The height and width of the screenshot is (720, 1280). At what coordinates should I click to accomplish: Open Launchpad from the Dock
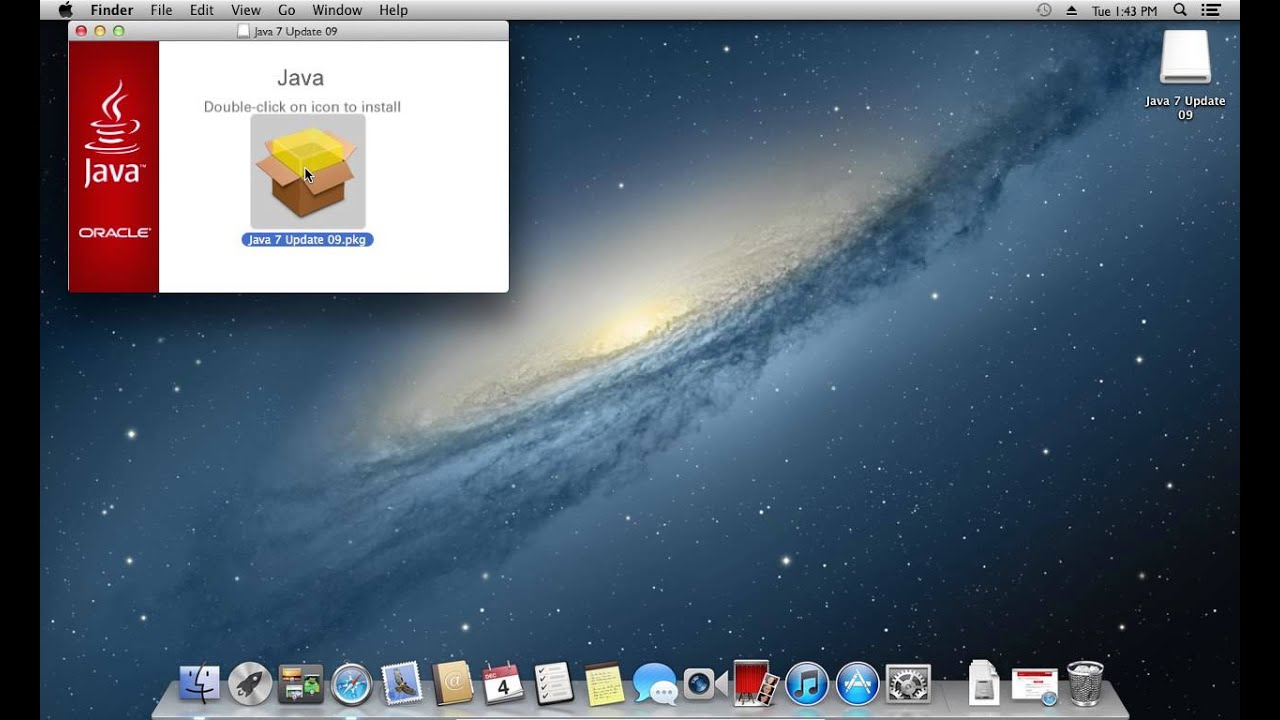click(250, 684)
